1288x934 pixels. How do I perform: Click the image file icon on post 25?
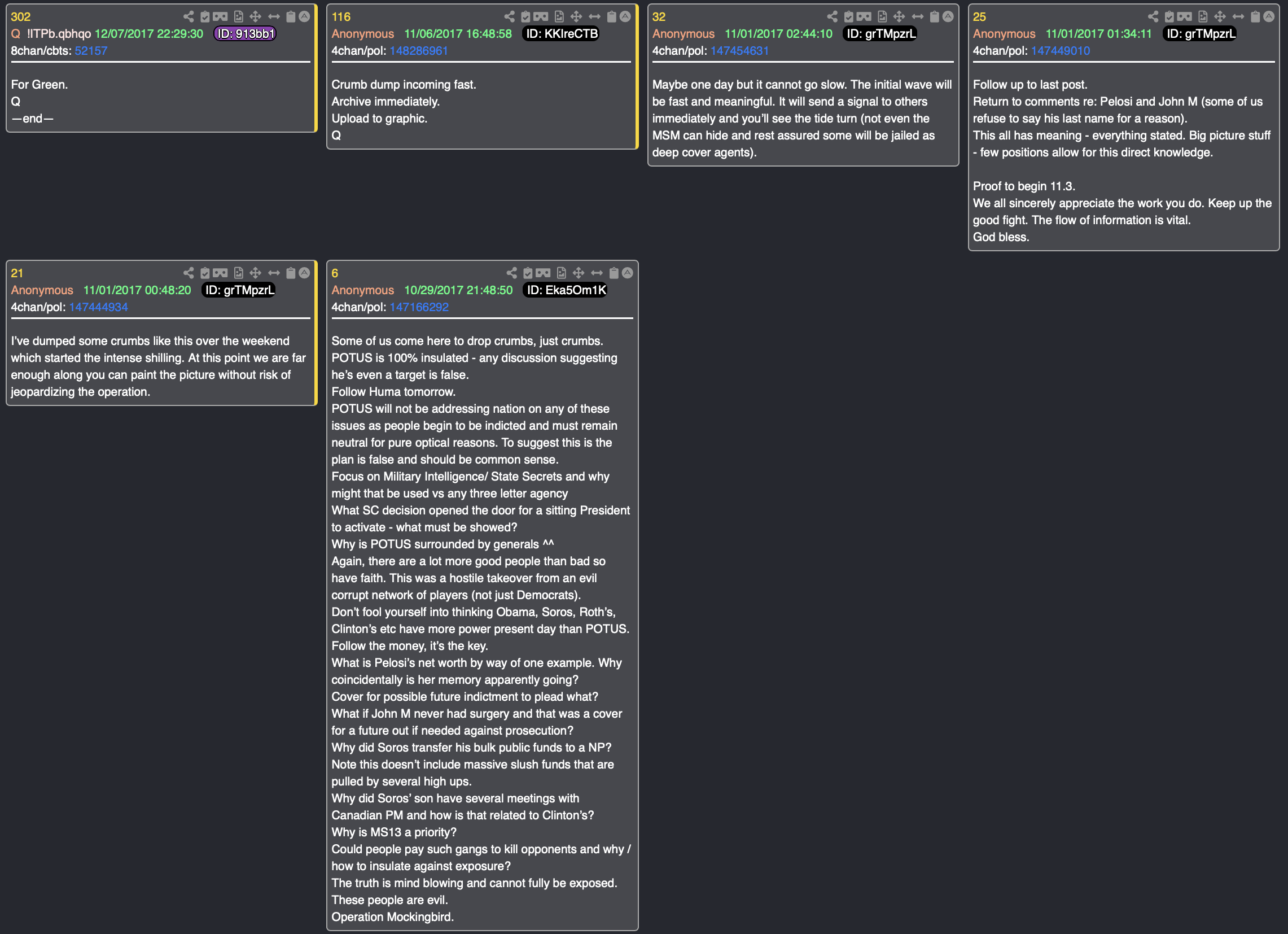click(1203, 16)
